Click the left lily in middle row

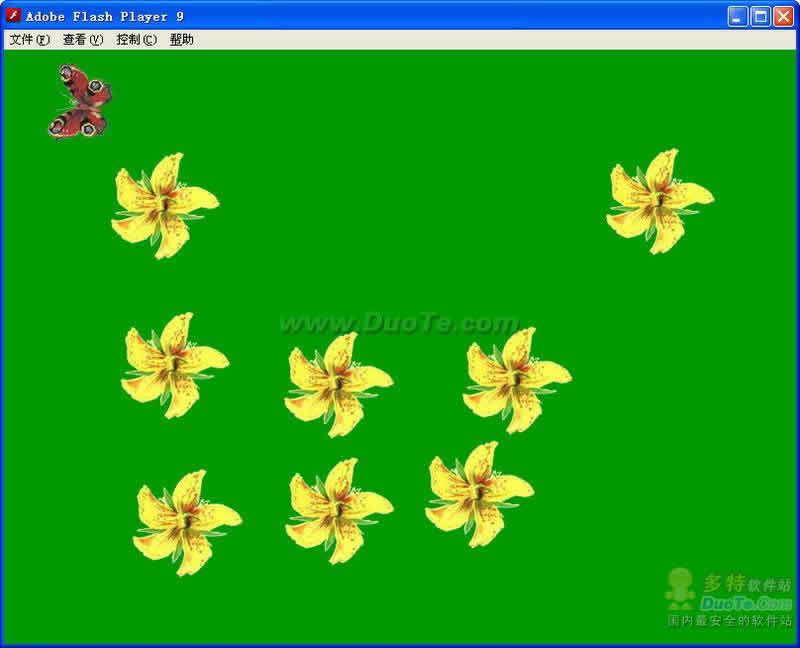point(175,365)
